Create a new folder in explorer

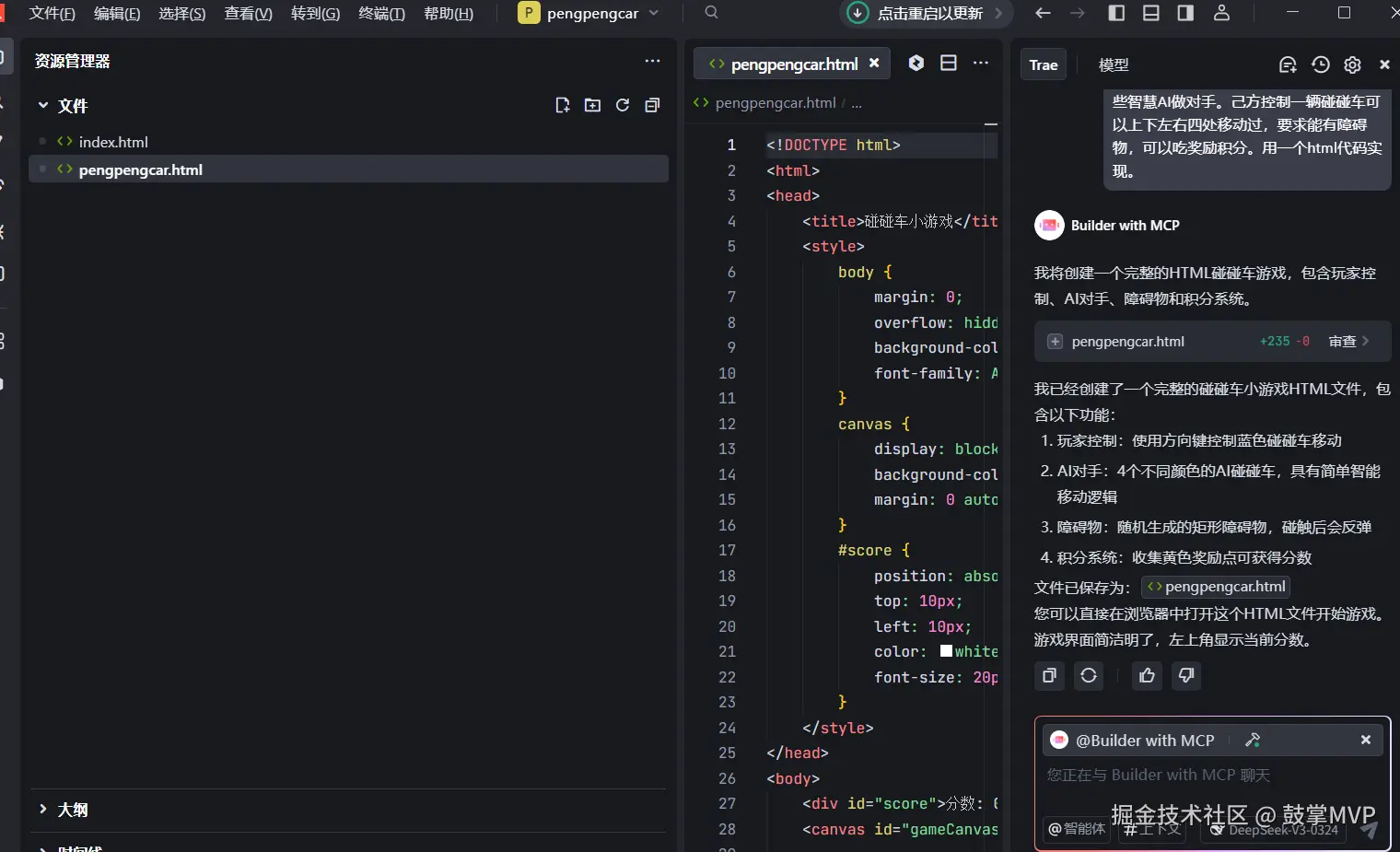(x=592, y=105)
